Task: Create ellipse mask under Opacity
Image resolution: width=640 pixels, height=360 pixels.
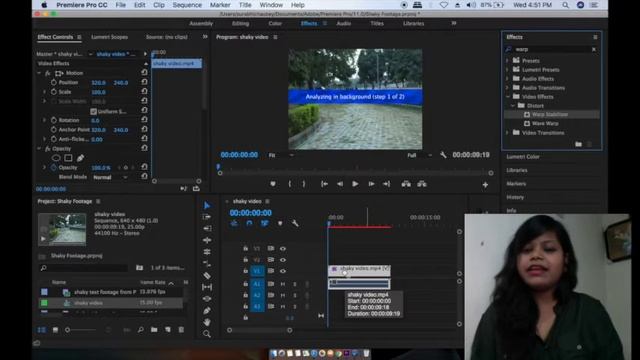Action: [x=56, y=158]
